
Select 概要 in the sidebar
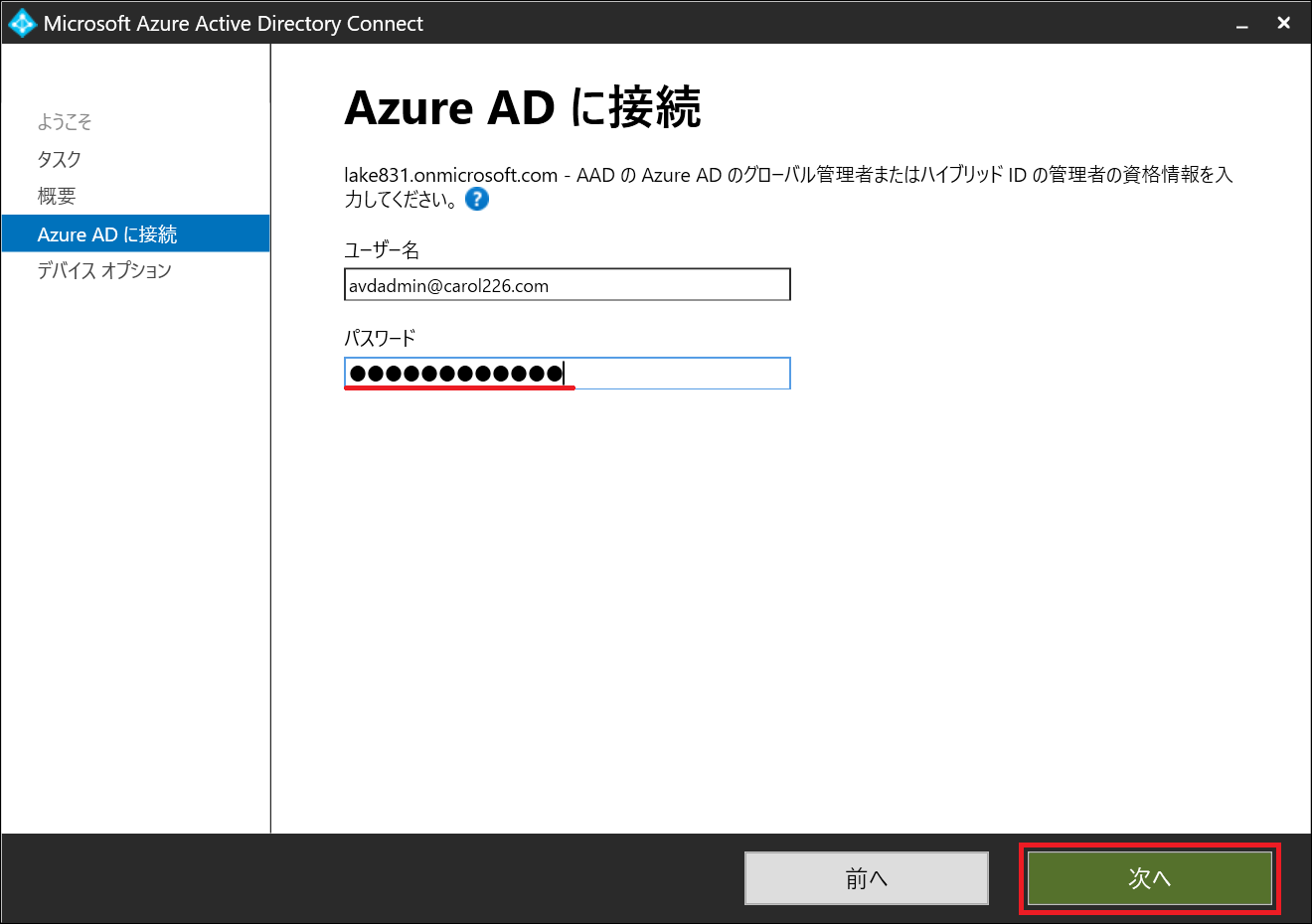pyautogui.click(x=57, y=197)
